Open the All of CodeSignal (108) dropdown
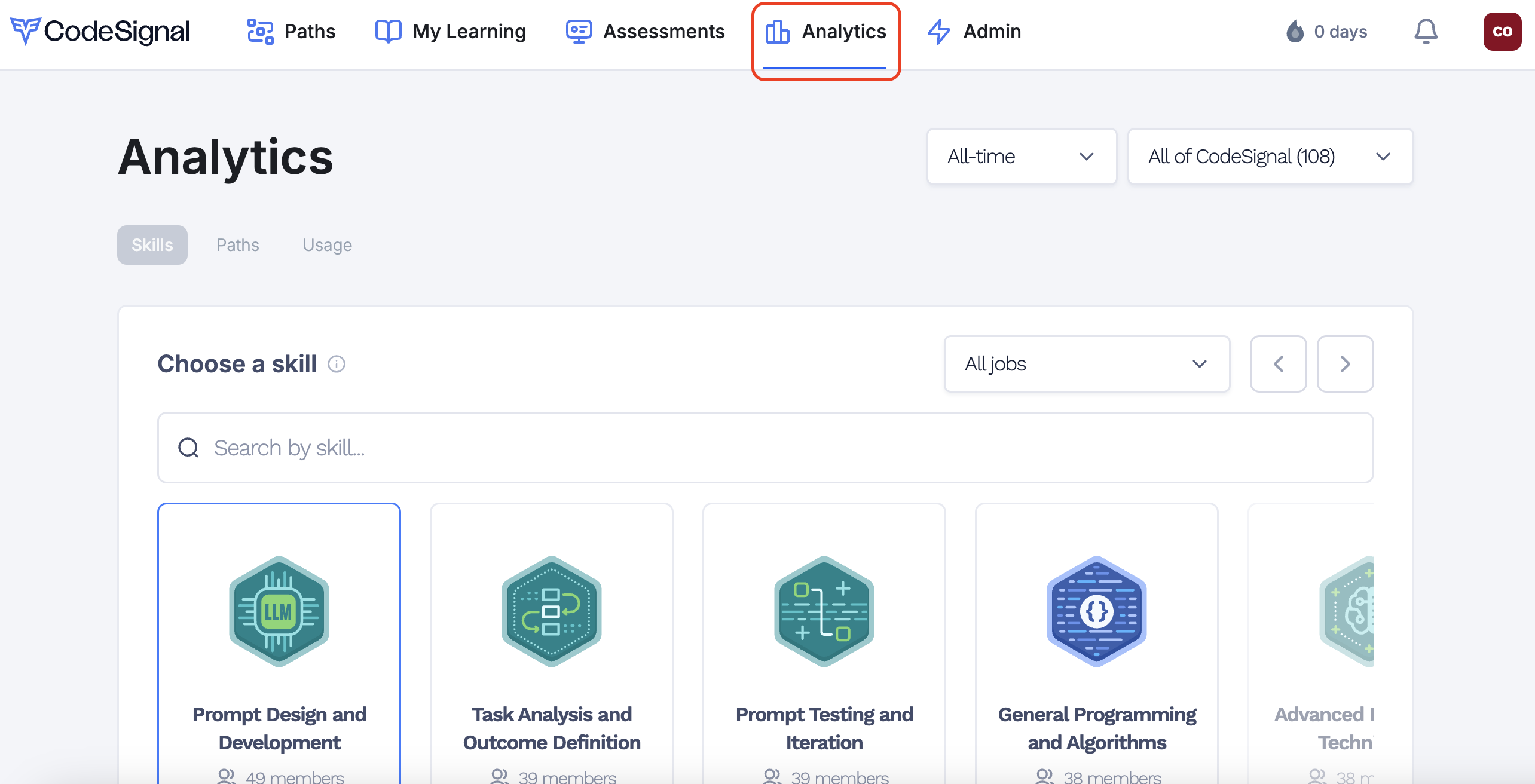 click(x=1270, y=157)
